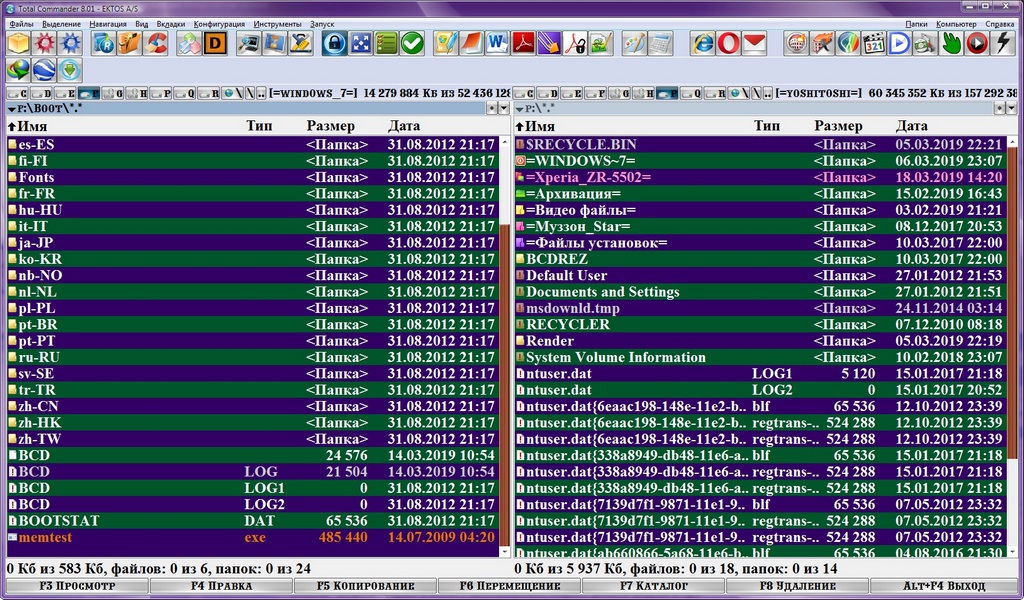Launch Media Player Classic 321 icon
The height and width of the screenshot is (600, 1024).
(x=874, y=43)
